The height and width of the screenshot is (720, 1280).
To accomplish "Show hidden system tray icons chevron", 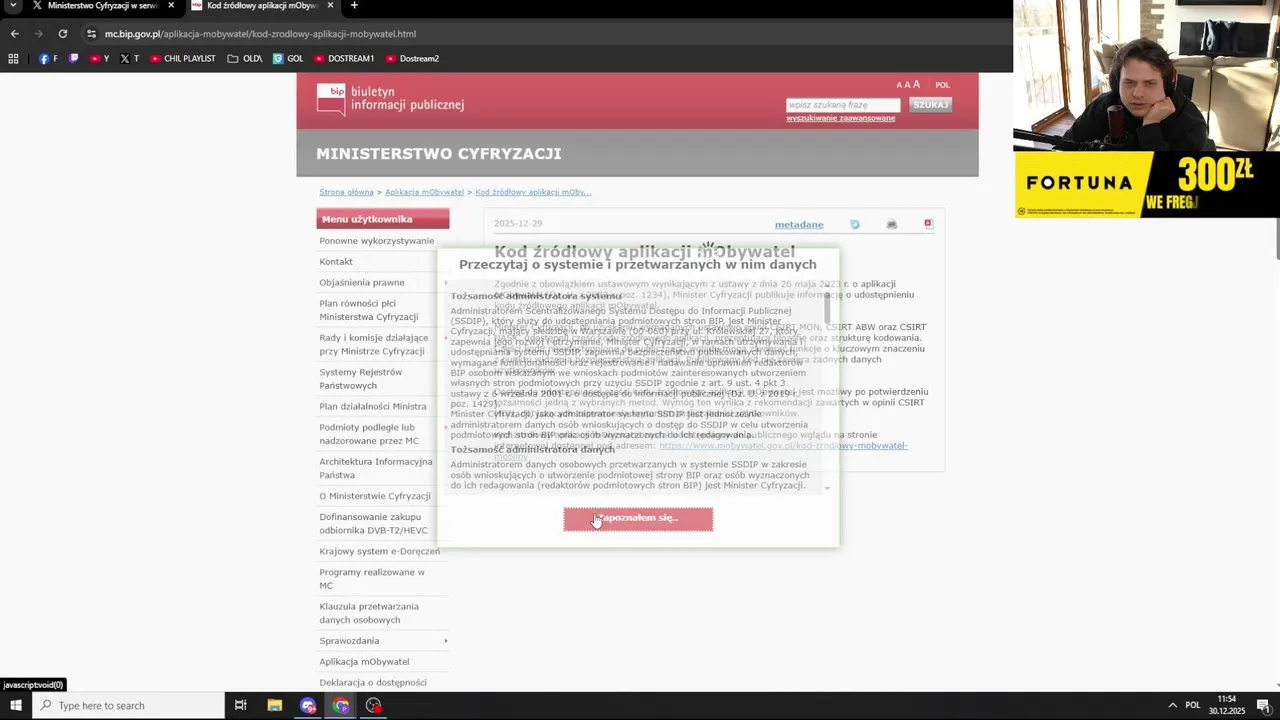I will [x=1173, y=706].
